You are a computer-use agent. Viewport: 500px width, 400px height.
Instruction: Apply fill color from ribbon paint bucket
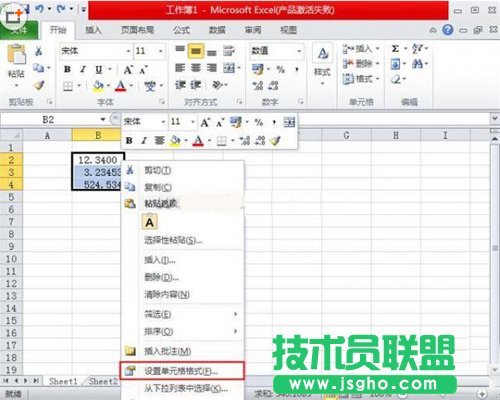point(98,86)
